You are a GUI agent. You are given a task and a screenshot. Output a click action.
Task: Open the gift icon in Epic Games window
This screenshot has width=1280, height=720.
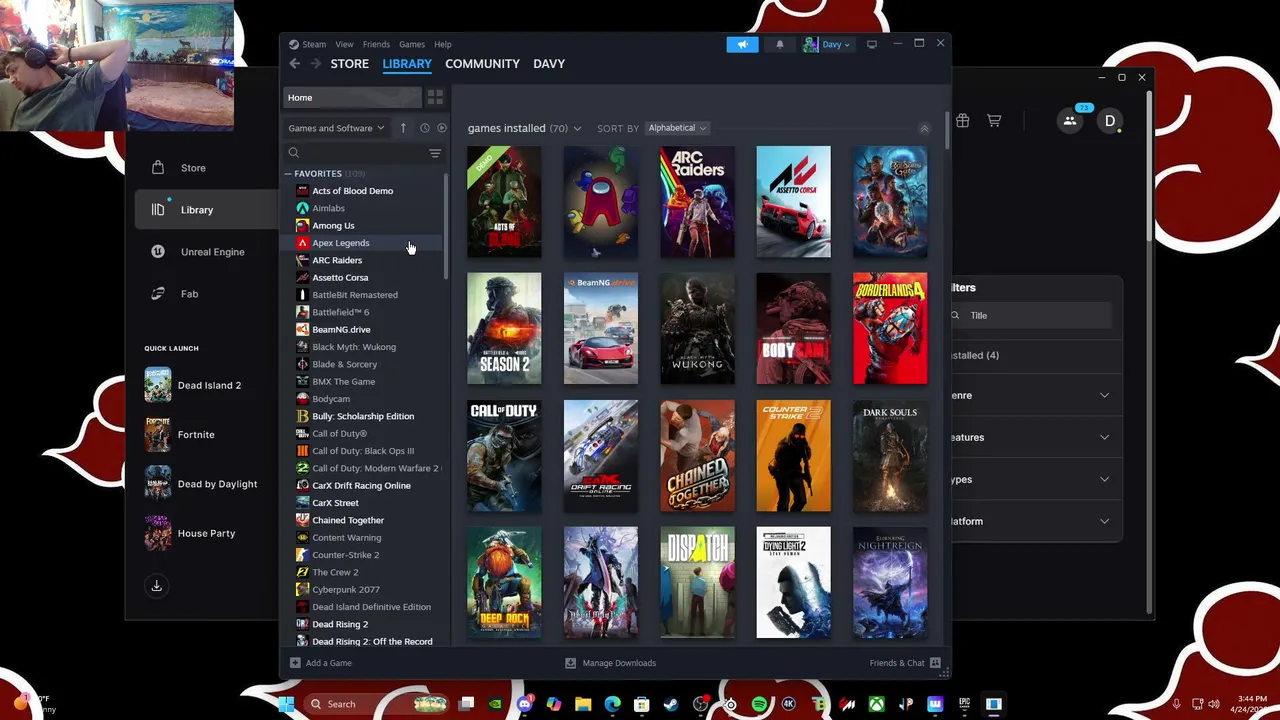point(962,121)
